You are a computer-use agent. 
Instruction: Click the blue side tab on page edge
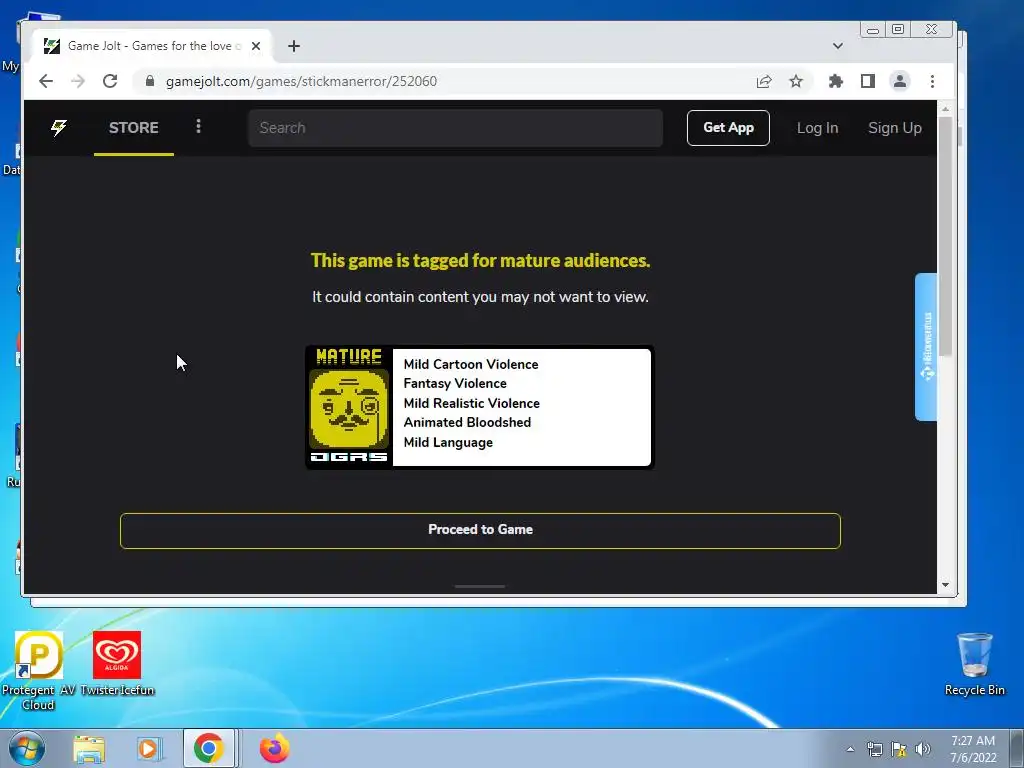(x=926, y=347)
